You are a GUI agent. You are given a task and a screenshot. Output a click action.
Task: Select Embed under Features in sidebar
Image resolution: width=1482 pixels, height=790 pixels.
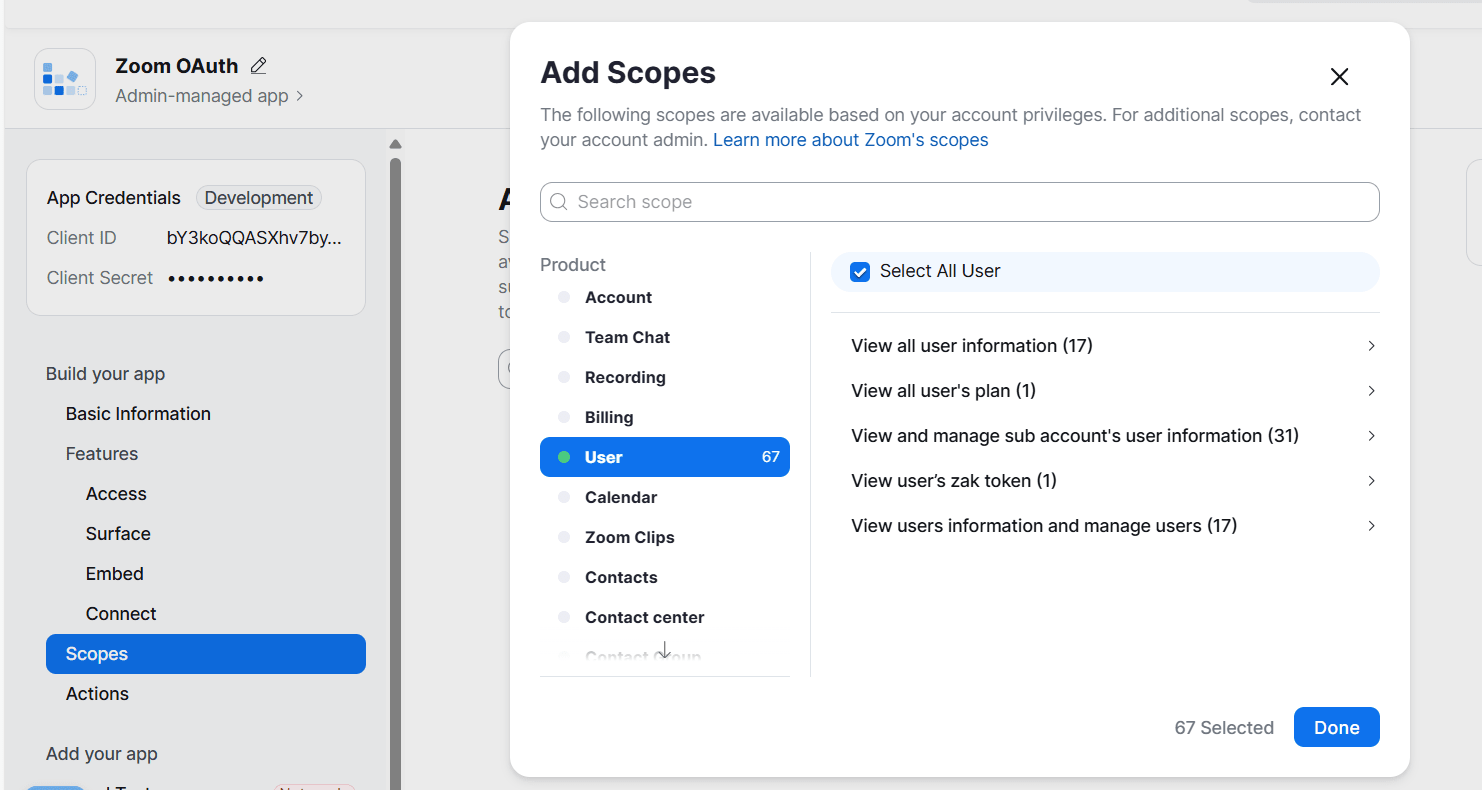tap(114, 573)
